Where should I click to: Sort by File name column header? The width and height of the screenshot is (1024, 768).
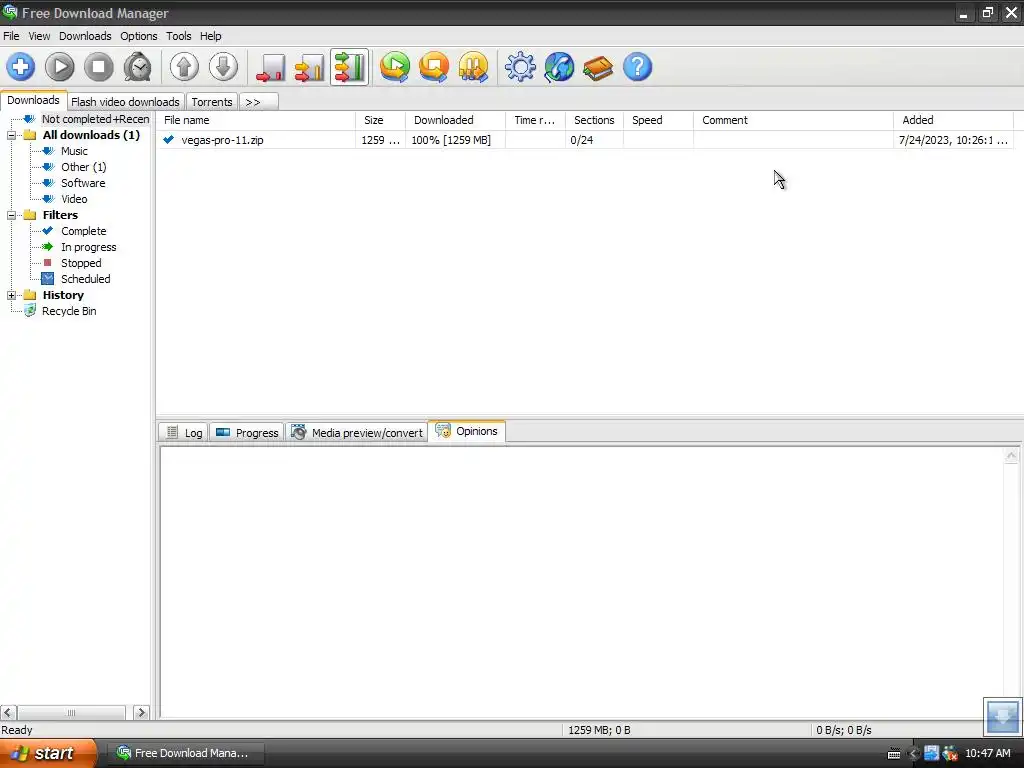coord(256,120)
